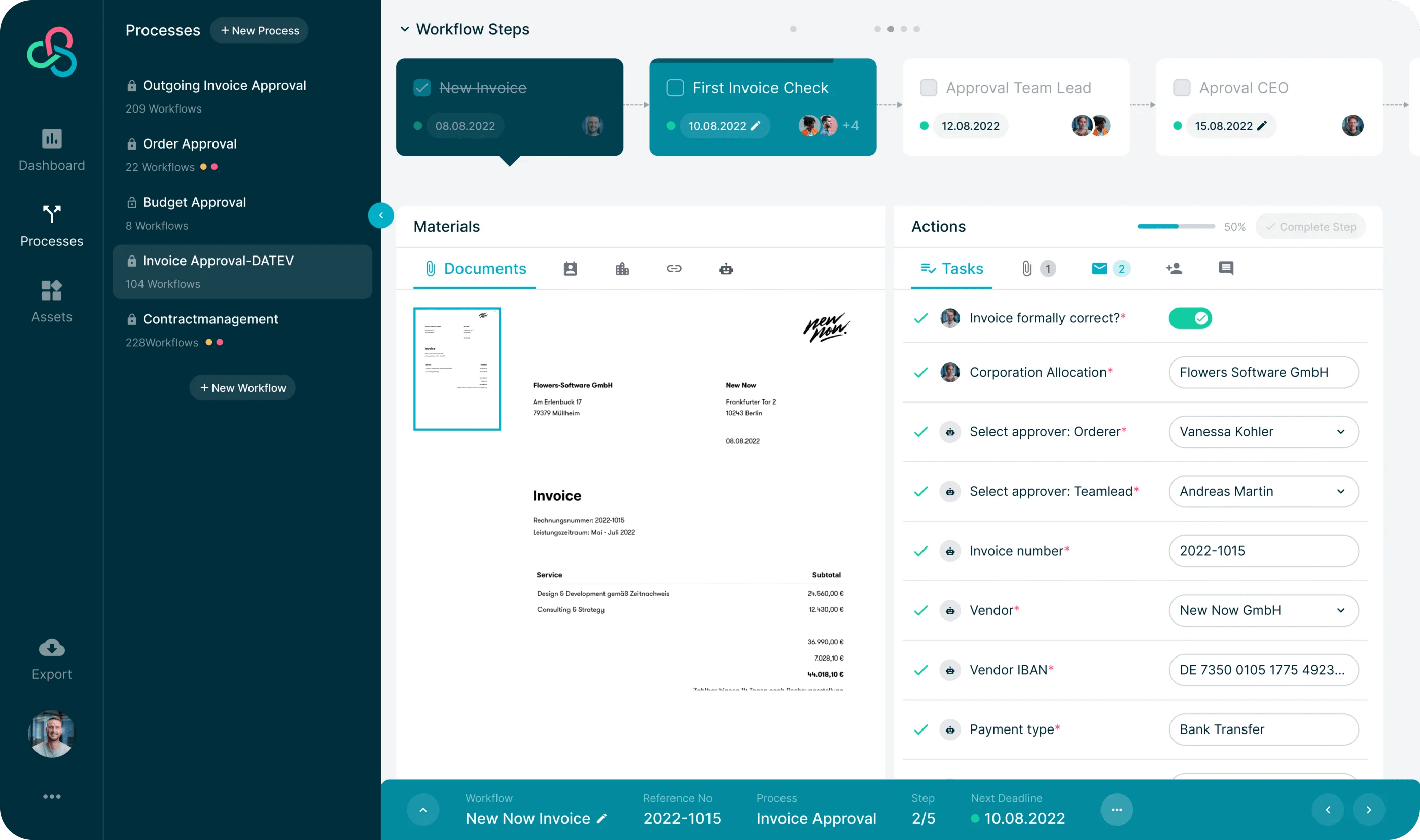
Task: Check the First Invoice Check step checkbox
Action: (675, 88)
